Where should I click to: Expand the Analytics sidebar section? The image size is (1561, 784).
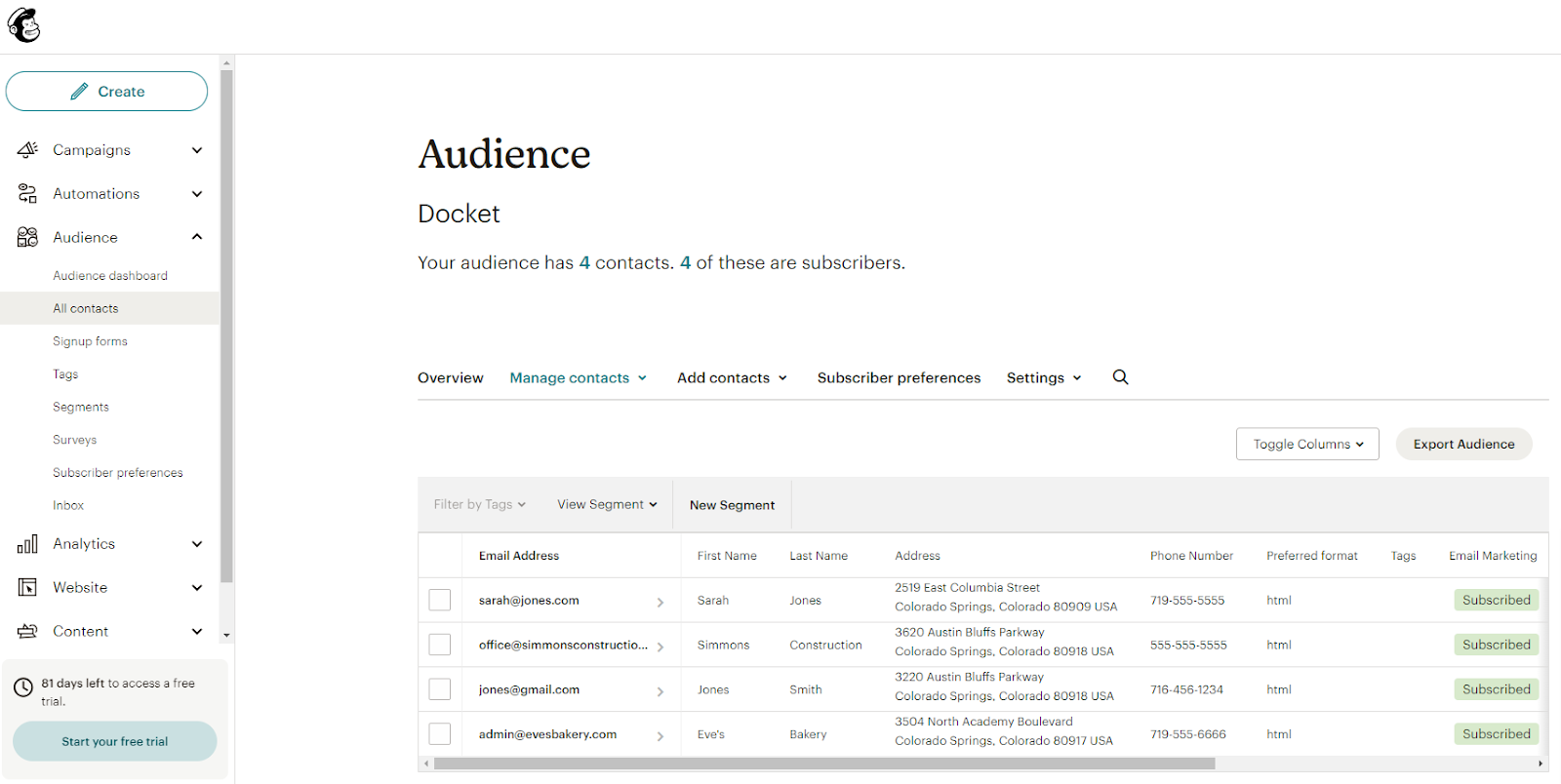click(197, 544)
